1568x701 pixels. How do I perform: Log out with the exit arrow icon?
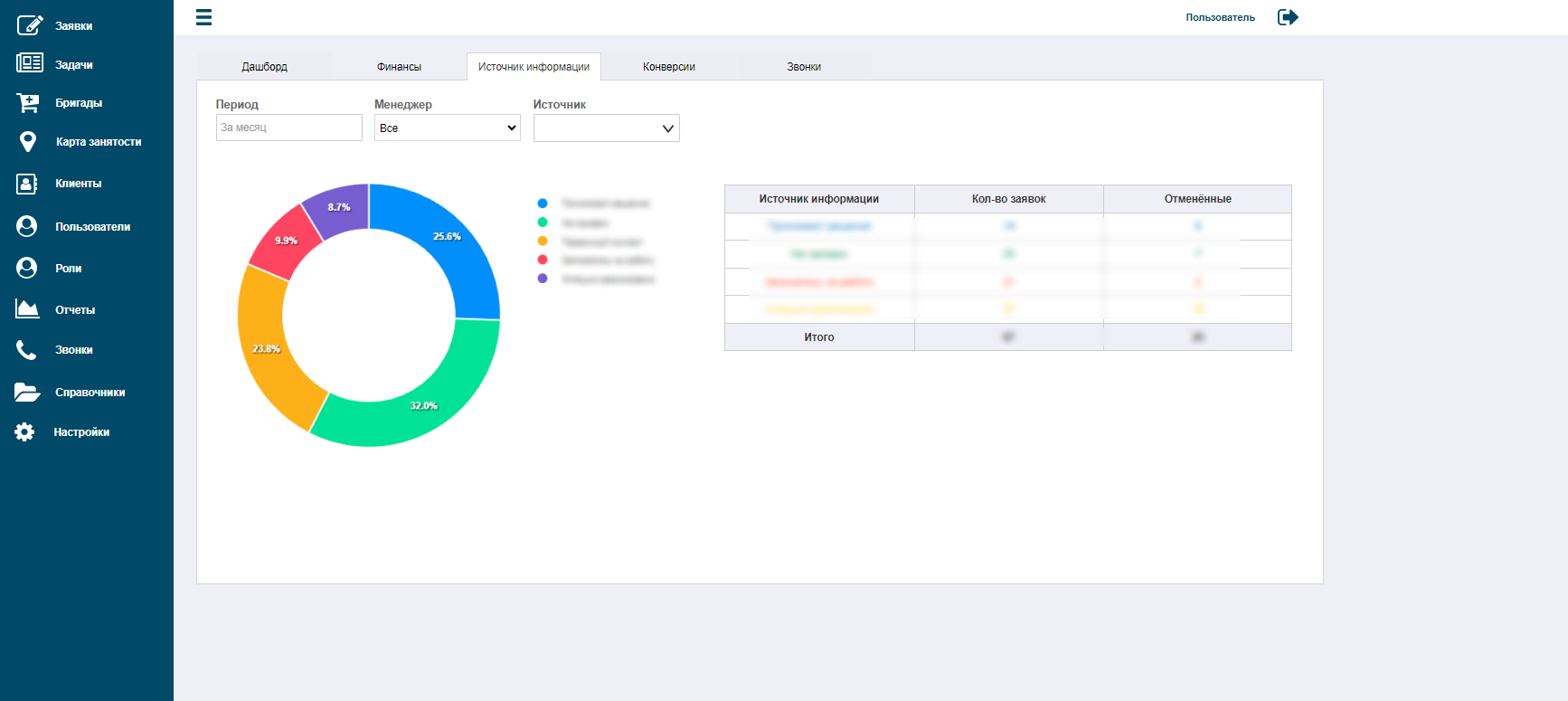1288,17
